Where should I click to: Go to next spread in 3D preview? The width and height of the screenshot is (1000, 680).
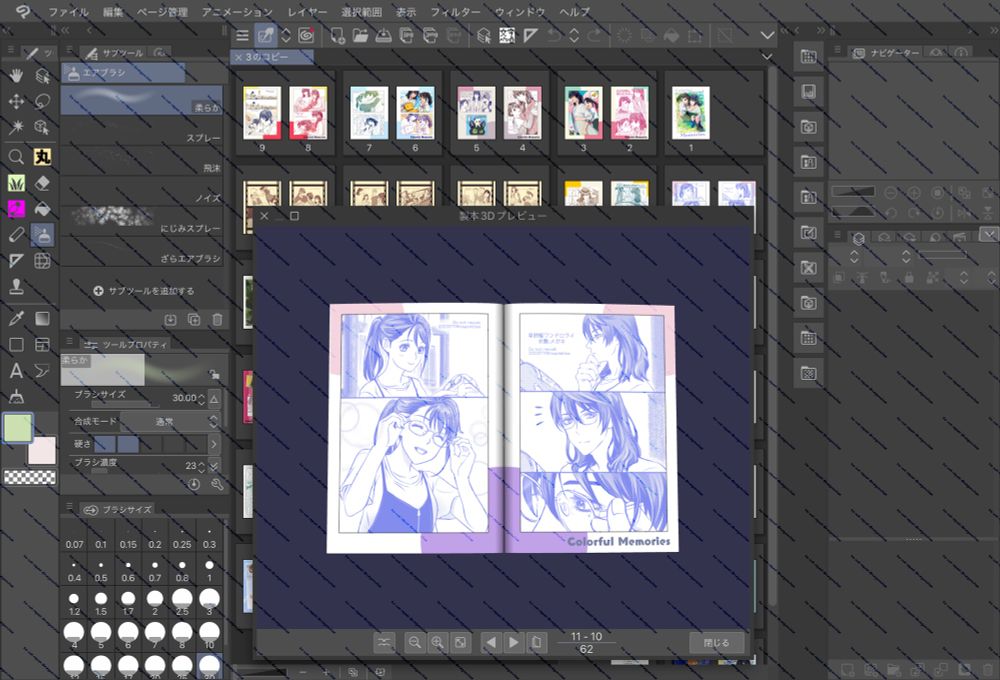514,642
